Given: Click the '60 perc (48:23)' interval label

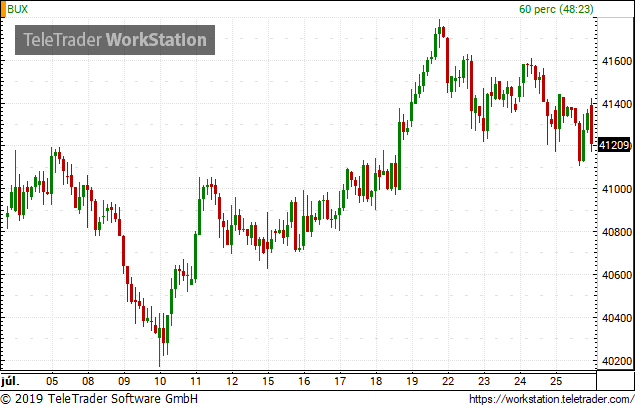Looking at the screenshot, I should pyautogui.click(x=556, y=9).
